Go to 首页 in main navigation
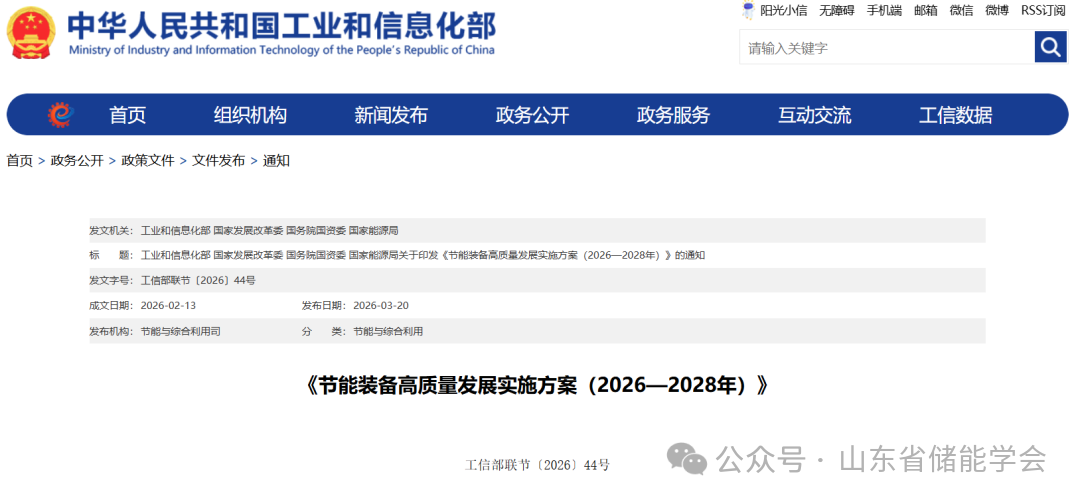The image size is (1080, 502). pos(127,115)
